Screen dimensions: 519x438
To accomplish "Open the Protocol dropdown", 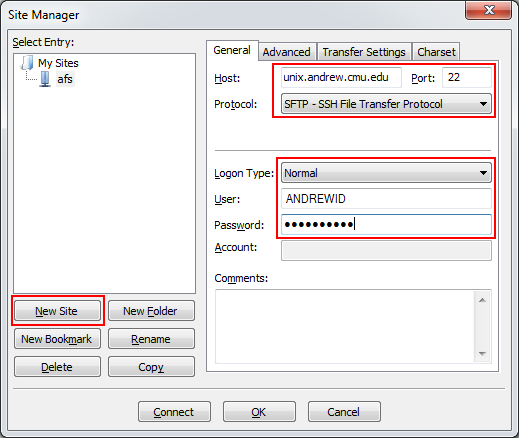I will 386,104.
